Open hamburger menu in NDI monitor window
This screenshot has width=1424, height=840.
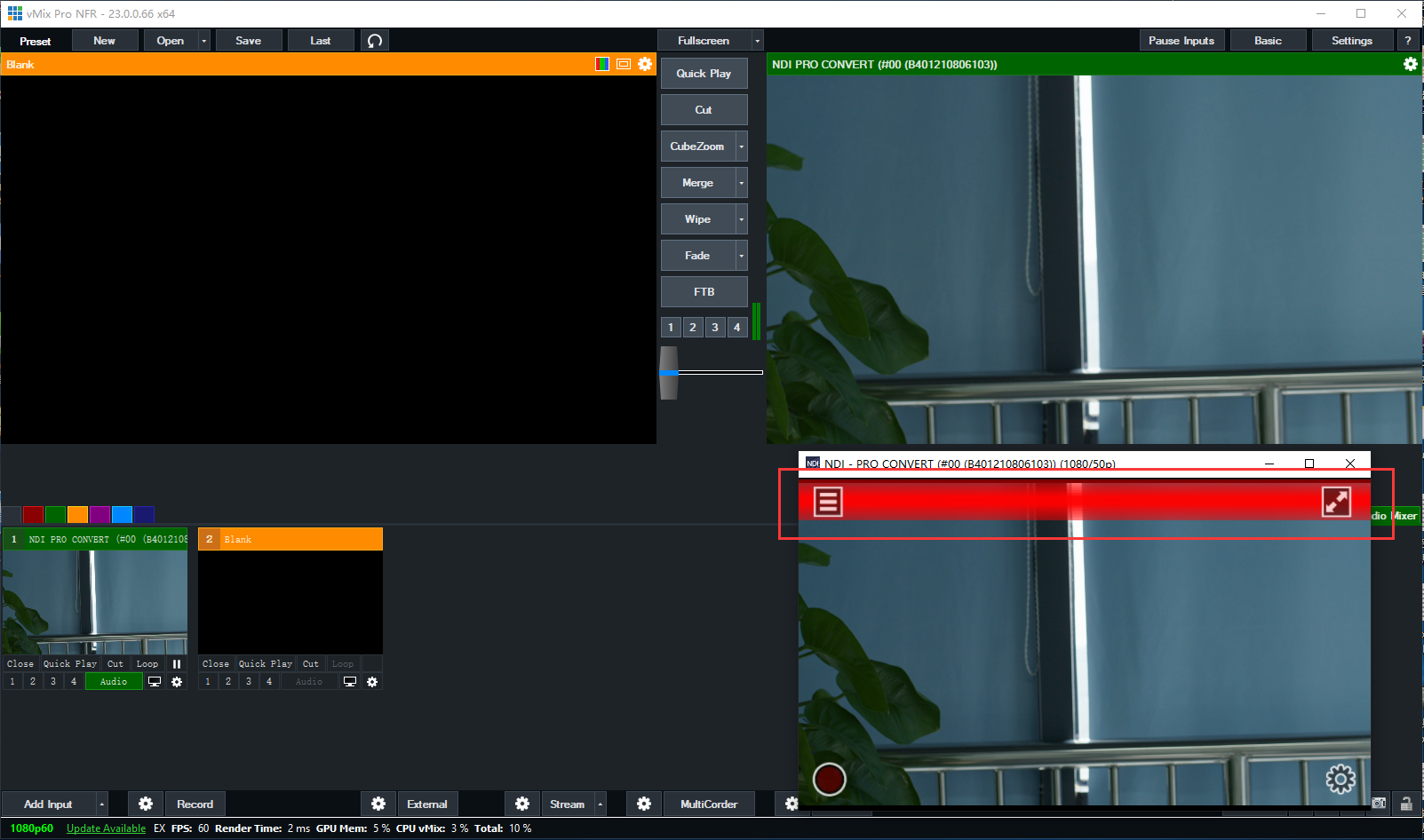pos(828,502)
